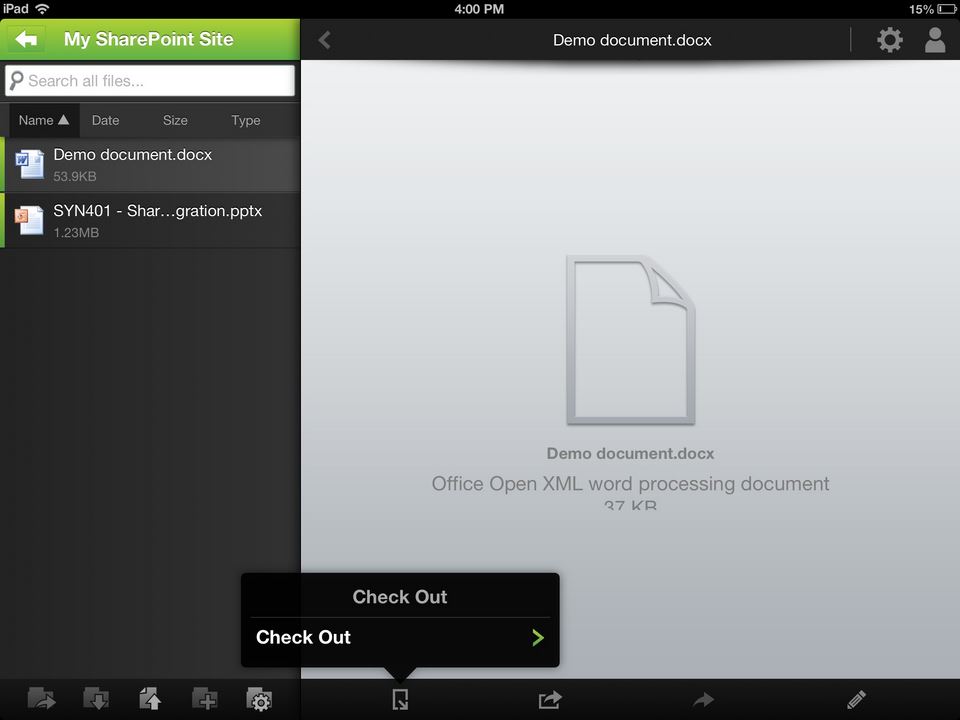Screen dimensions: 960x720
Task: Sort files by Type
Action: coord(246,120)
